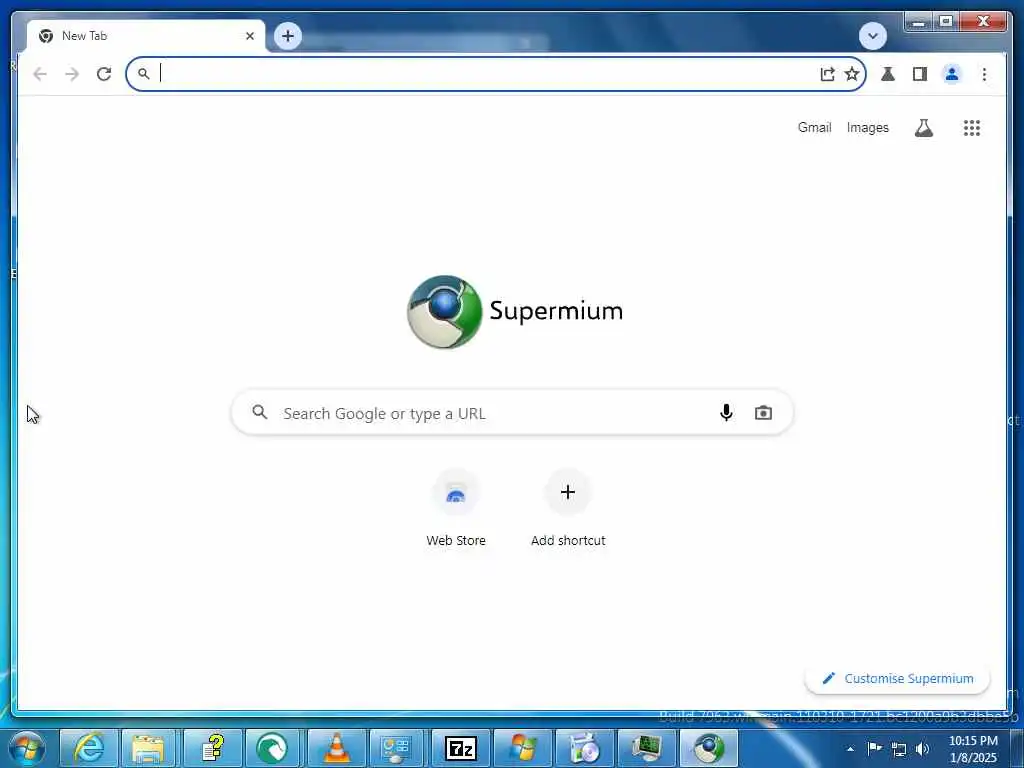Open the network status tray icon
This screenshot has height=768, width=1024.
(x=899, y=749)
